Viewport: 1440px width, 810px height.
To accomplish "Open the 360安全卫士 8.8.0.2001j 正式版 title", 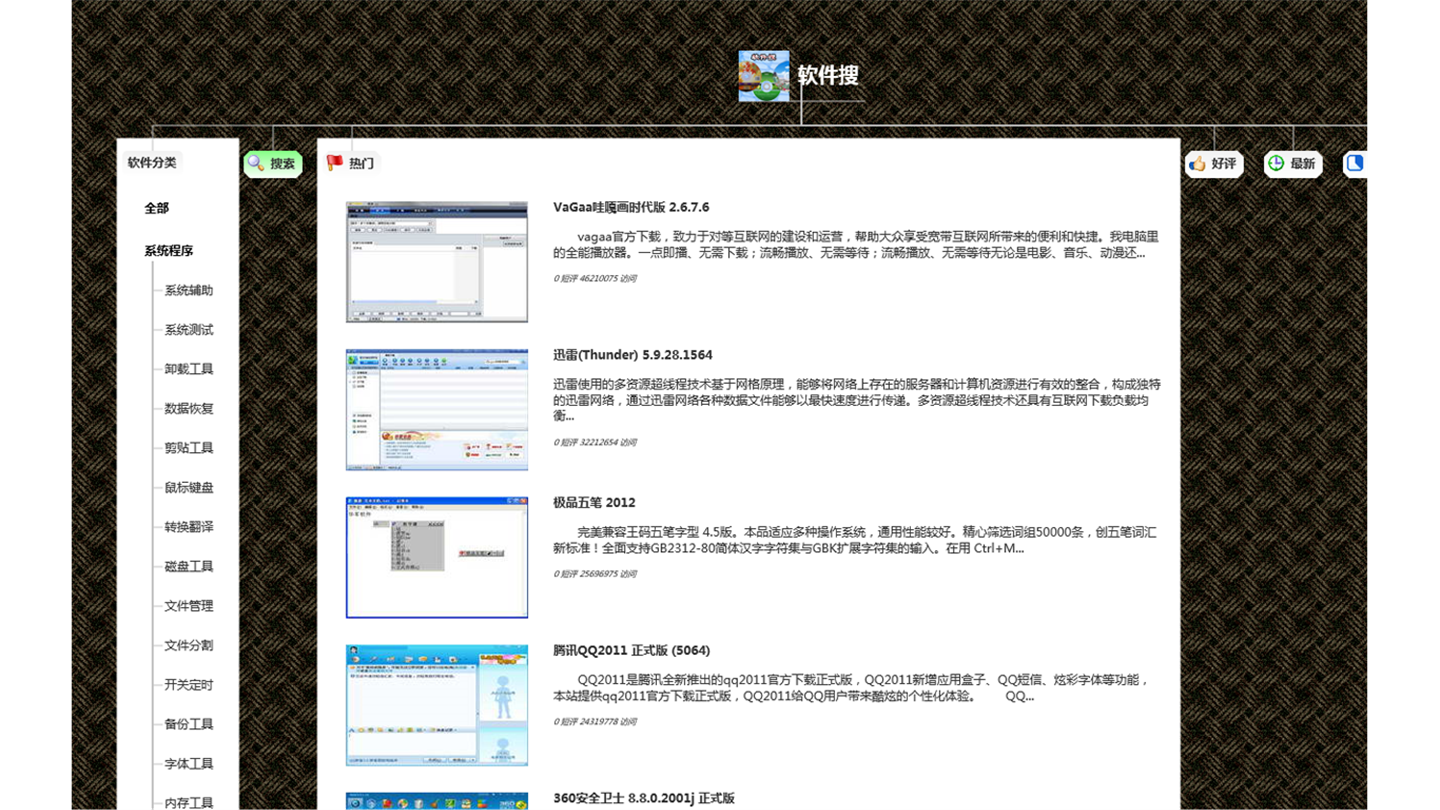I will [x=644, y=798].
